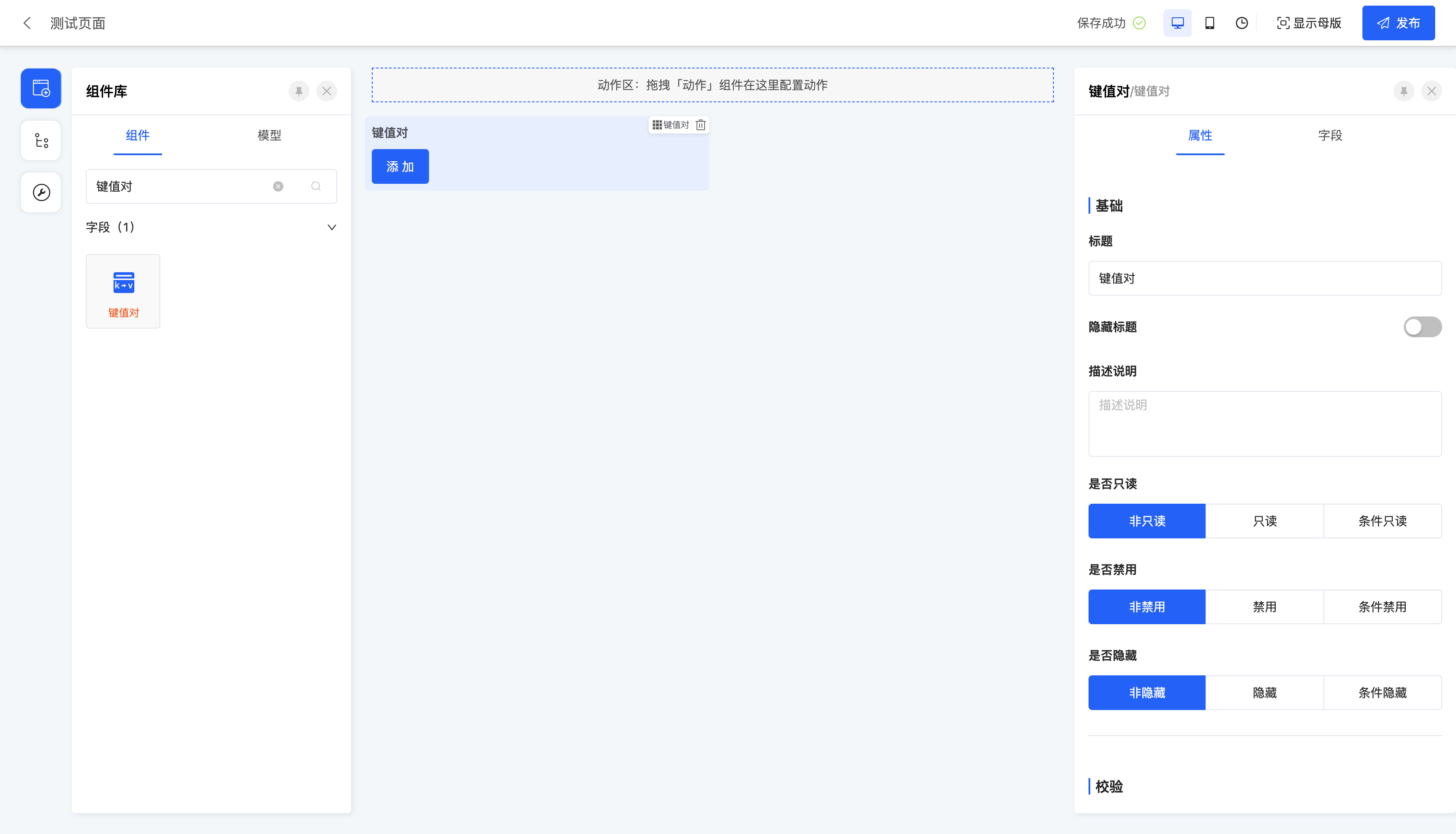Open the history clock icon
Viewport: 1456px width, 834px height.
coord(1241,23)
